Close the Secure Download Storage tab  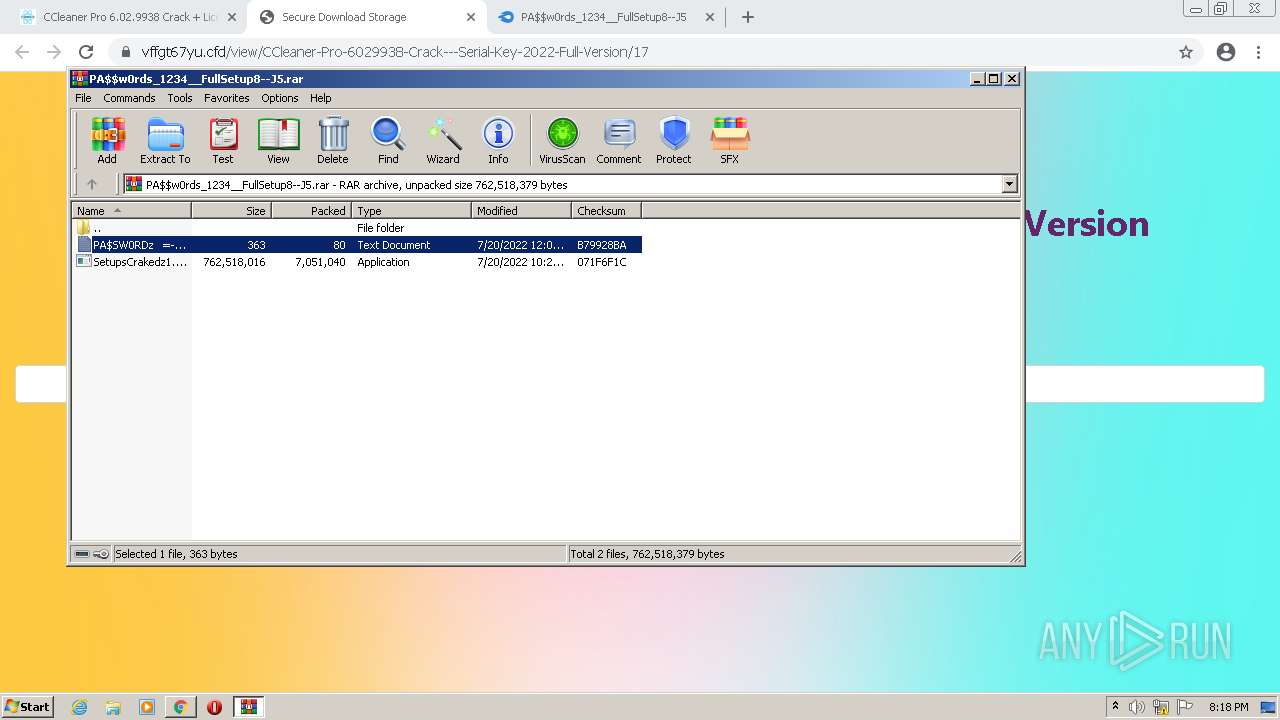(470, 17)
